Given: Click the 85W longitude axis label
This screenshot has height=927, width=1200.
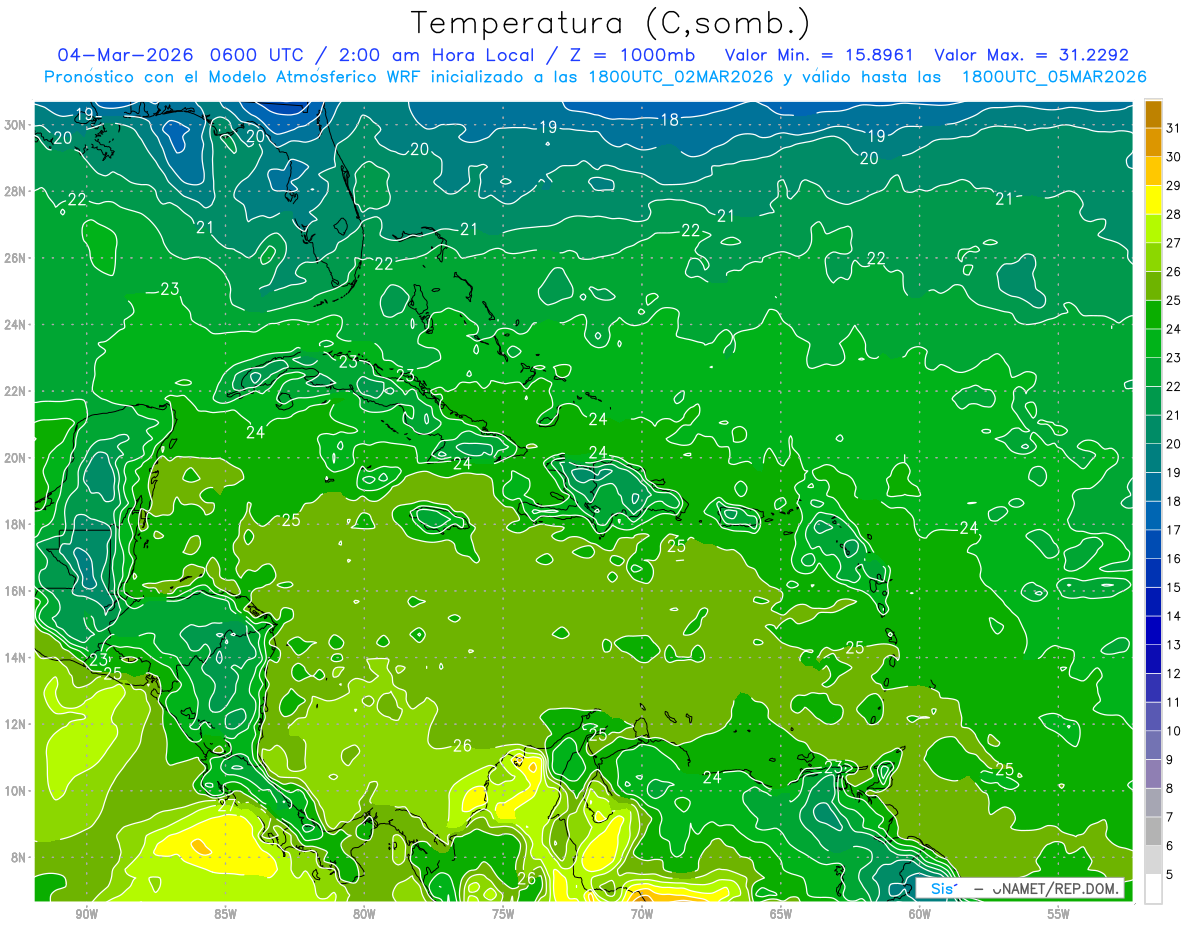Looking at the screenshot, I should pyautogui.click(x=226, y=914).
